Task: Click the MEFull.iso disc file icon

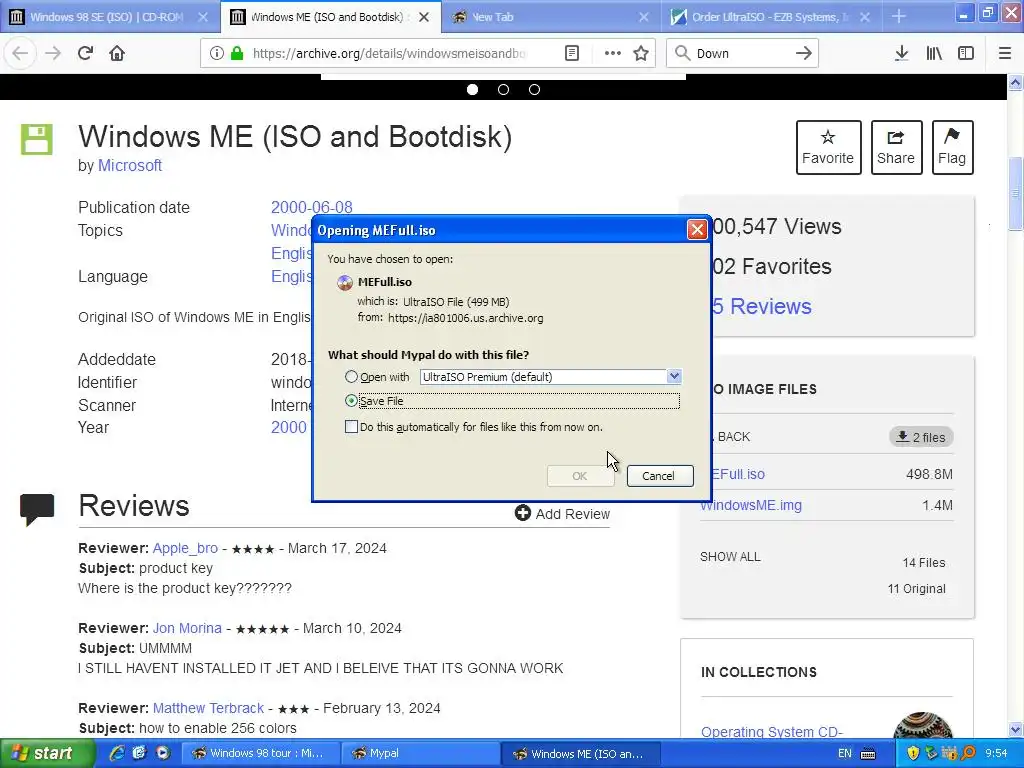Action: [344, 282]
